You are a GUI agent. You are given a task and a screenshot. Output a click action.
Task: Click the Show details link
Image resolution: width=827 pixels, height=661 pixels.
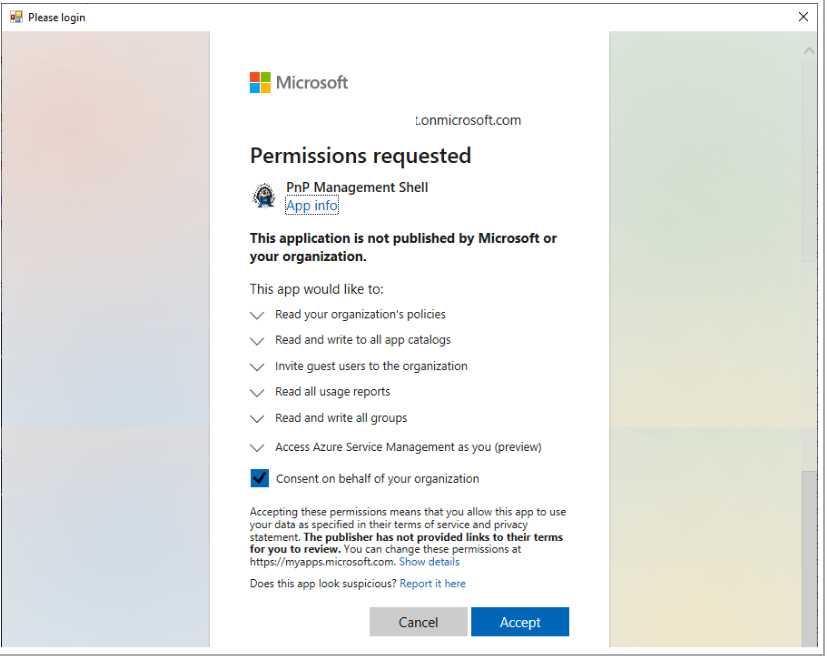[429, 562]
